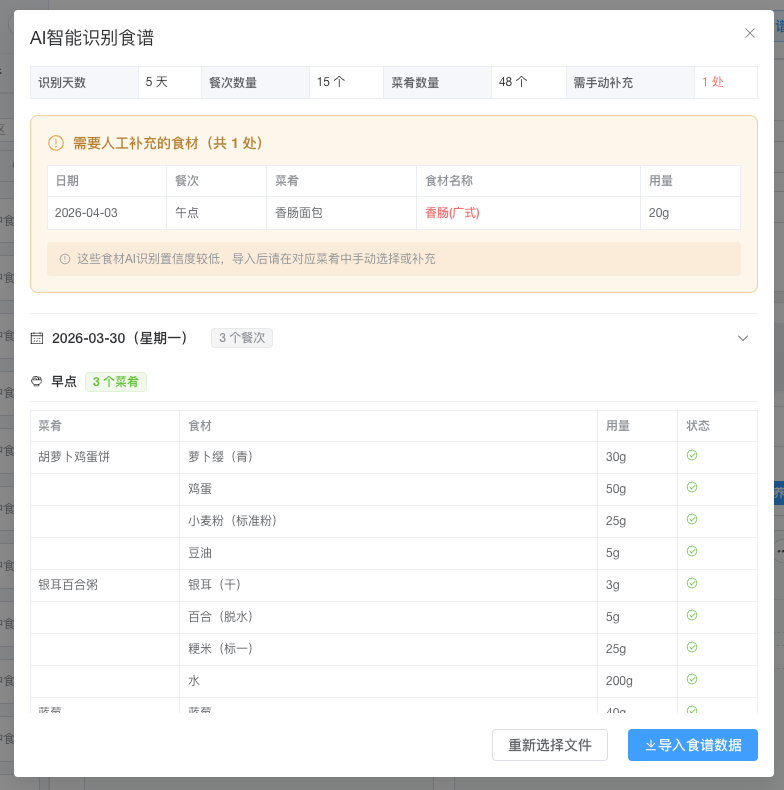This screenshot has height=790, width=784.
Task: Click the status check icon for 粳米（标一）
Action: point(692,647)
